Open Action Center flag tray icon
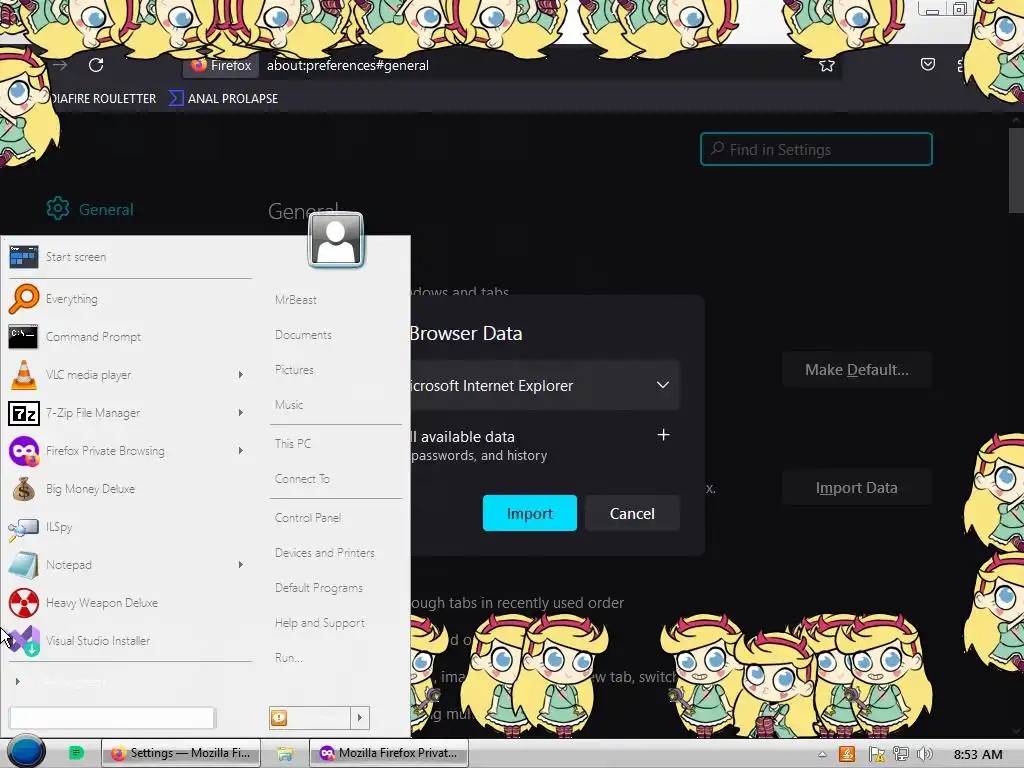The image size is (1024, 768). point(876,754)
